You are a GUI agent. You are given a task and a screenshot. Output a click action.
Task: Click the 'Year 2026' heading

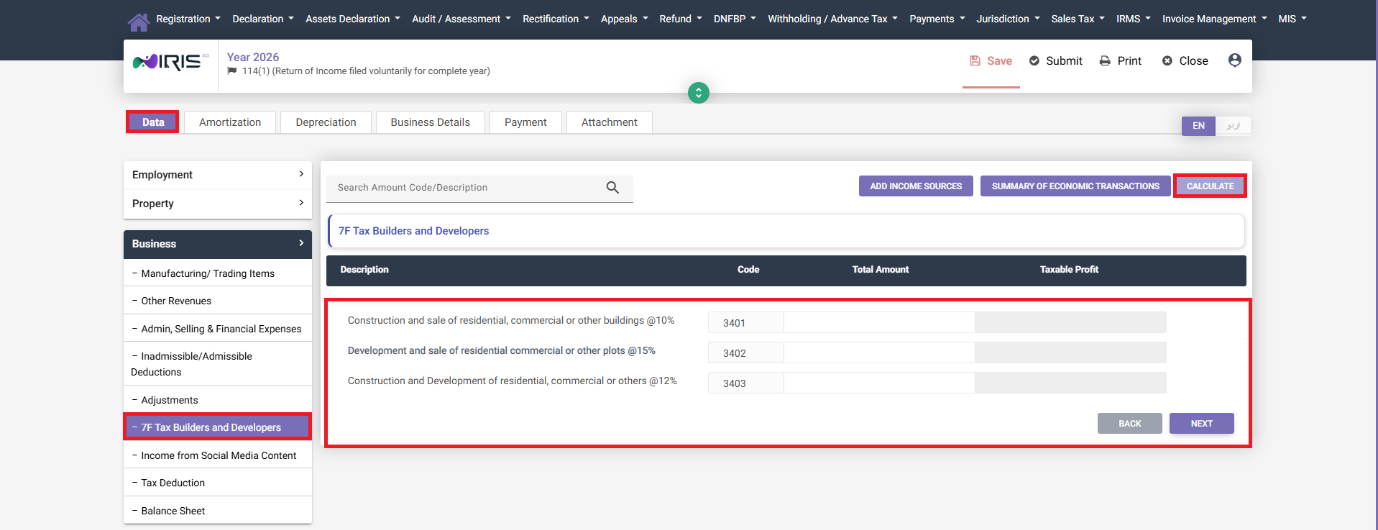pyautogui.click(x=253, y=57)
